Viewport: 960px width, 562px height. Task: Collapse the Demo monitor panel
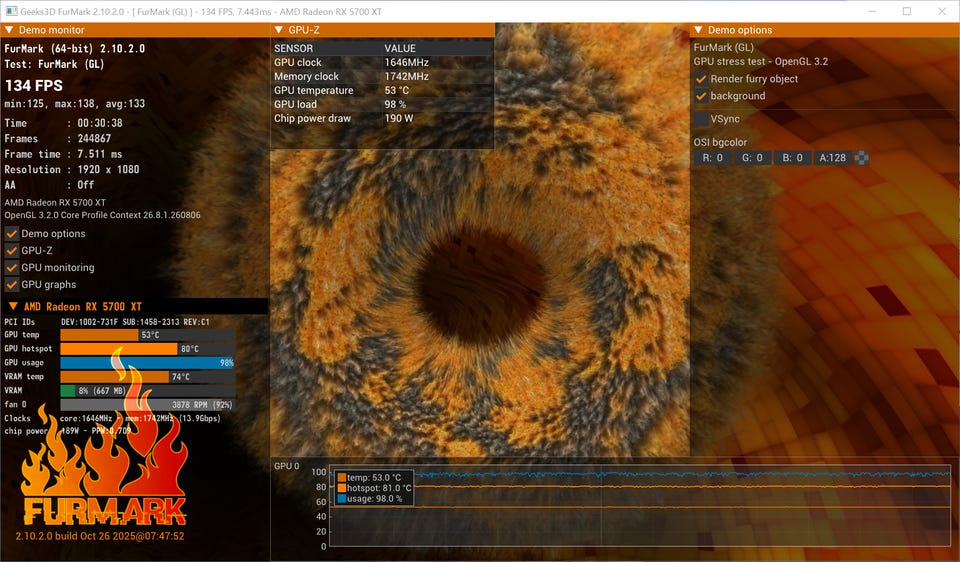click(x=9, y=30)
